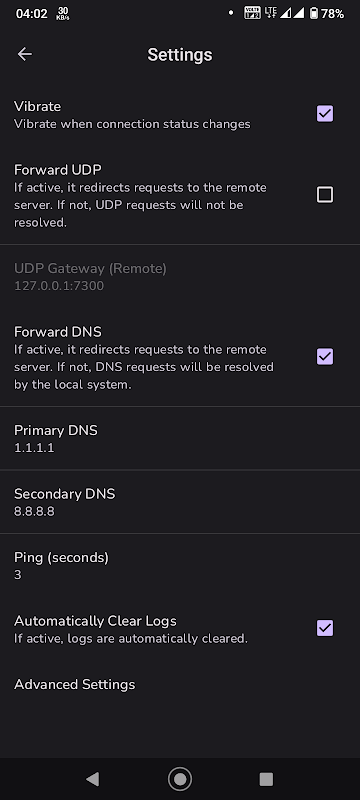Uncheck the Vibrate checkbox
Image resolution: width=360 pixels, height=800 pixels.
(x=325, y=113)
